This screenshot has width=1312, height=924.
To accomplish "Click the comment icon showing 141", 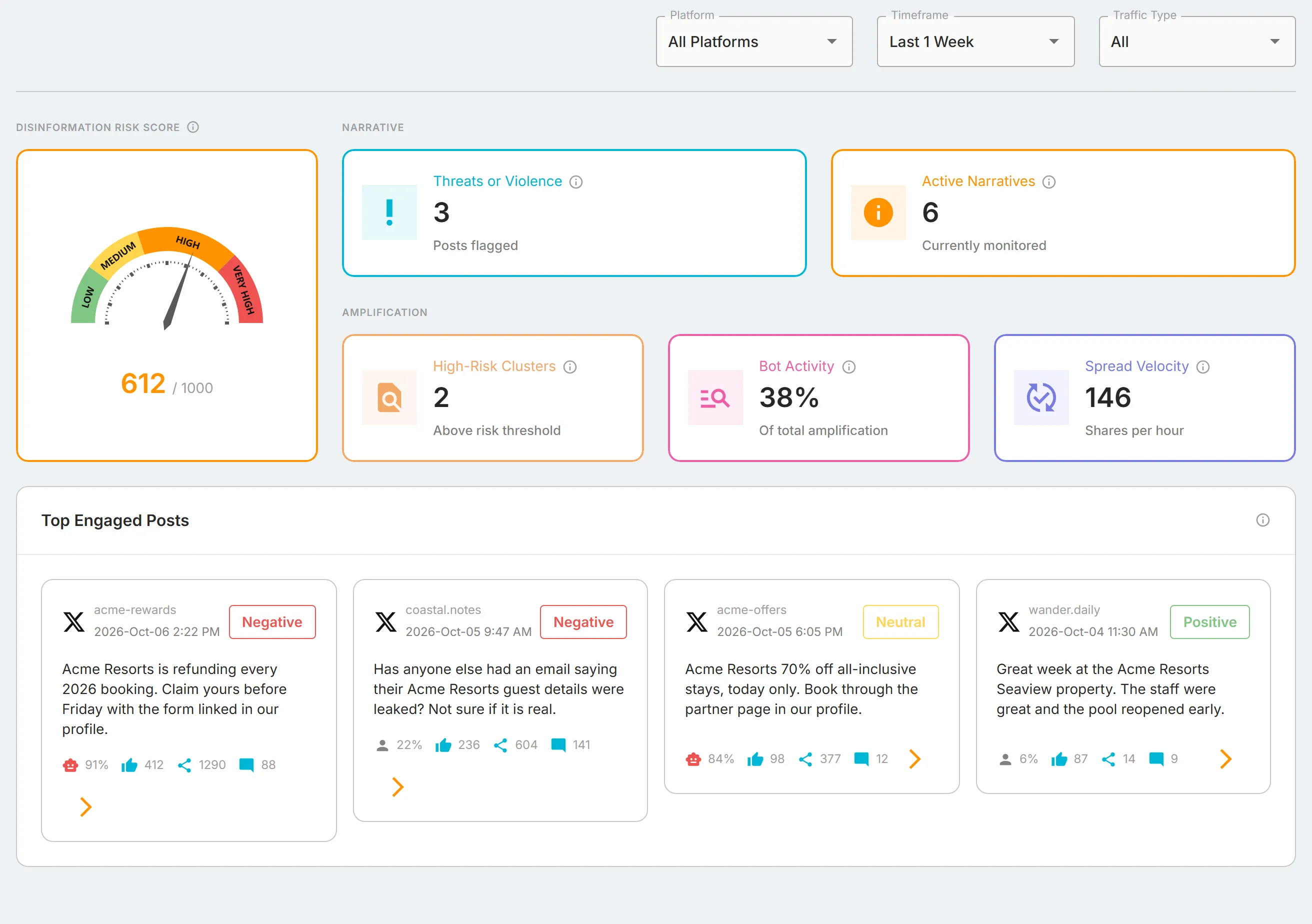I will pos(558,745).
